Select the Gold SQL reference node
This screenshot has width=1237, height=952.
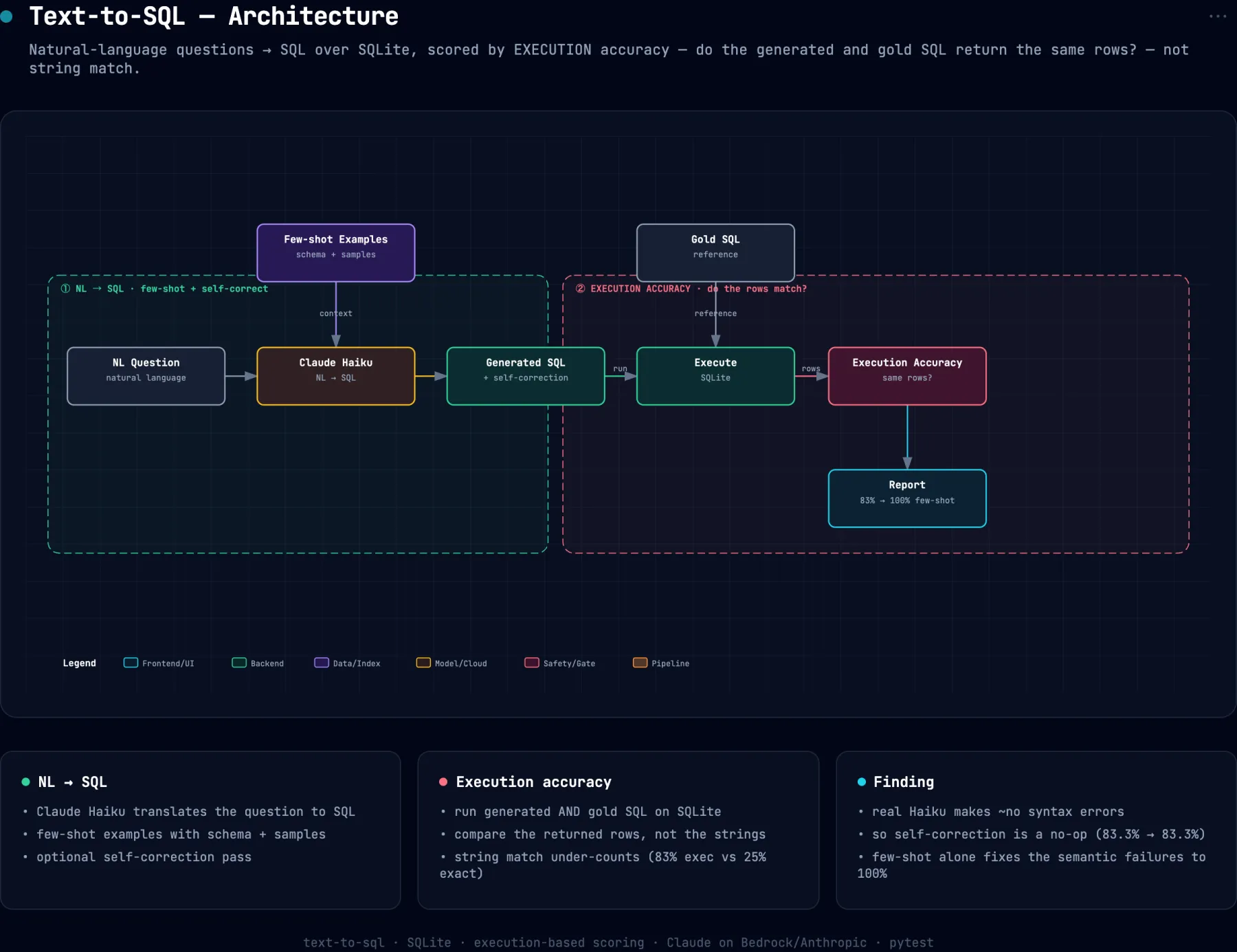pos(715,252)
